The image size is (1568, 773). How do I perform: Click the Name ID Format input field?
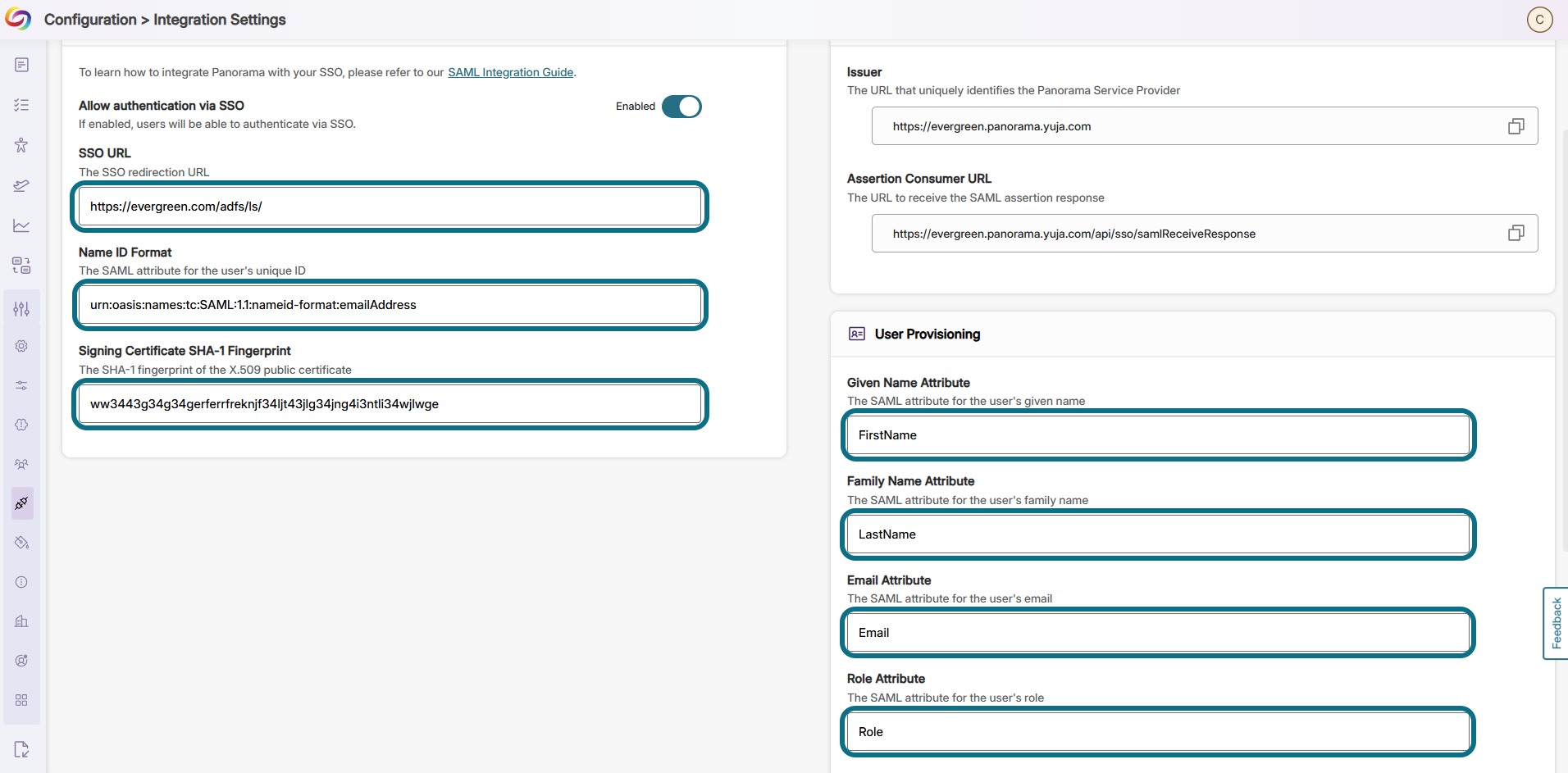[390, 305]
